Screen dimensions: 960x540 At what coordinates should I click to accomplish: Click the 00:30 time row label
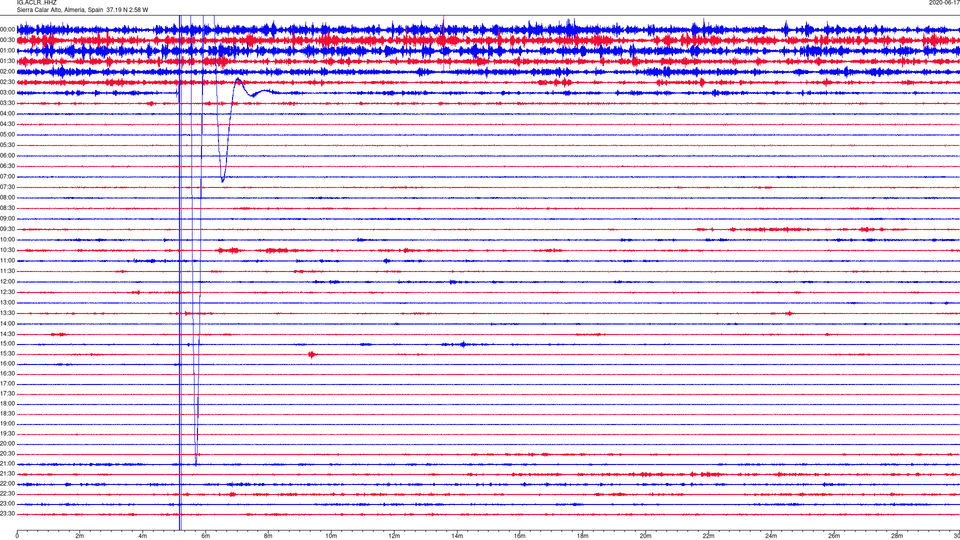7,40
